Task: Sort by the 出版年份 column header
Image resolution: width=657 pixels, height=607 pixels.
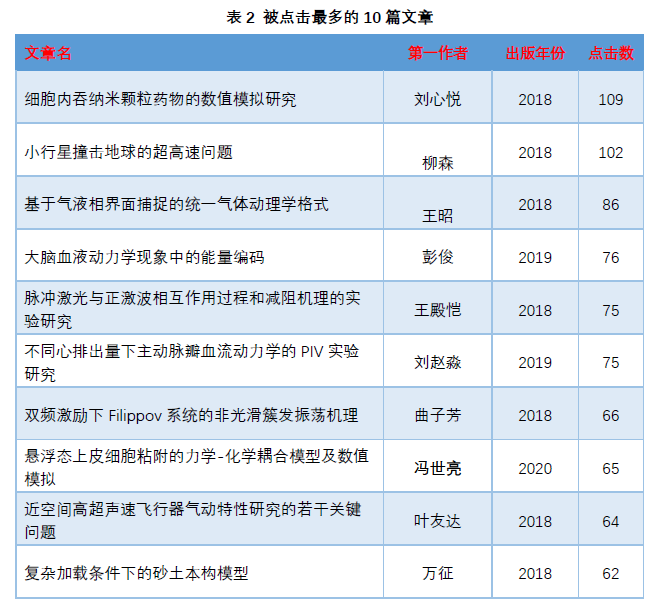Action: click(534, 53)
